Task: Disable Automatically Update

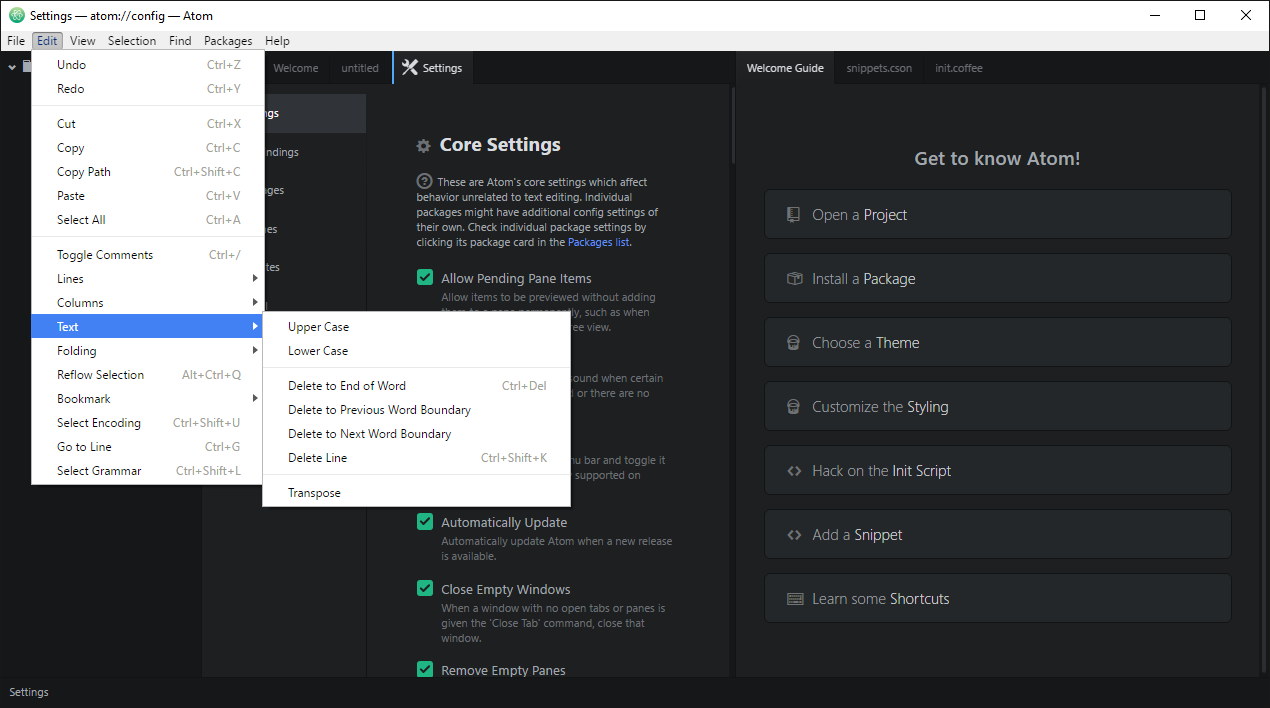Action: (425, 522)
